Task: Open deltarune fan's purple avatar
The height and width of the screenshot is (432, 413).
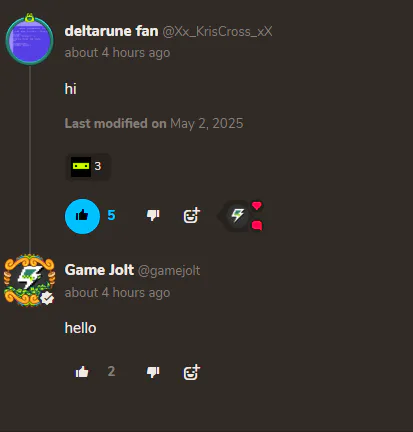Action: 30,40
